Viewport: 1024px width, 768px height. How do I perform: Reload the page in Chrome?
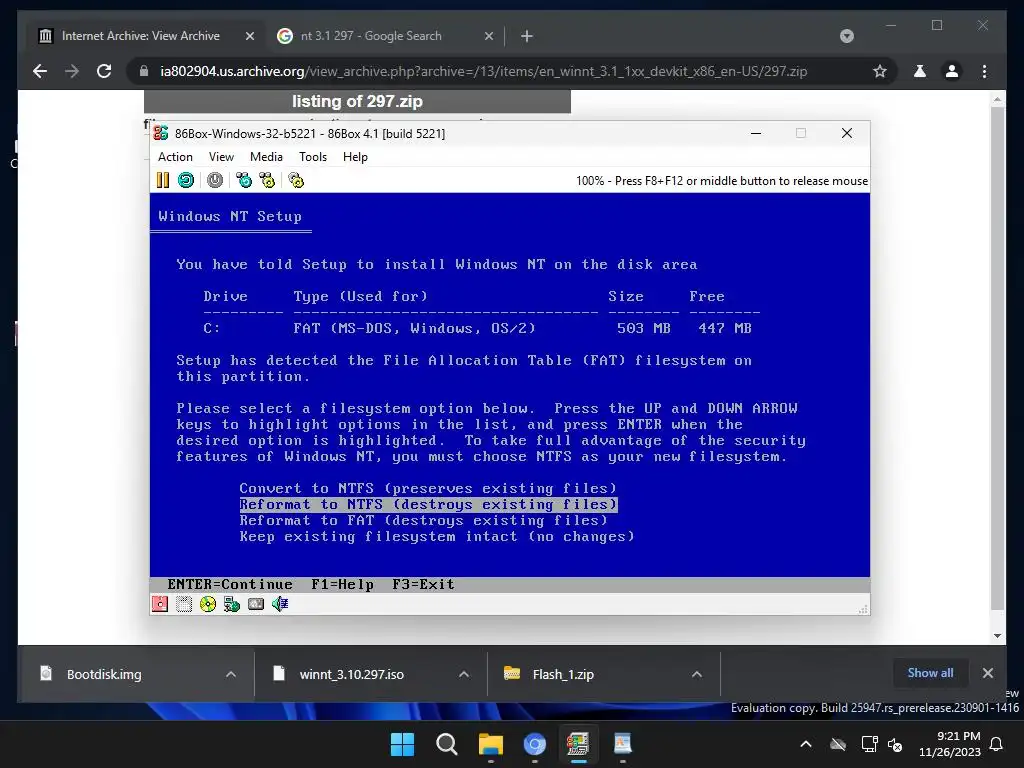pos(104,71)
